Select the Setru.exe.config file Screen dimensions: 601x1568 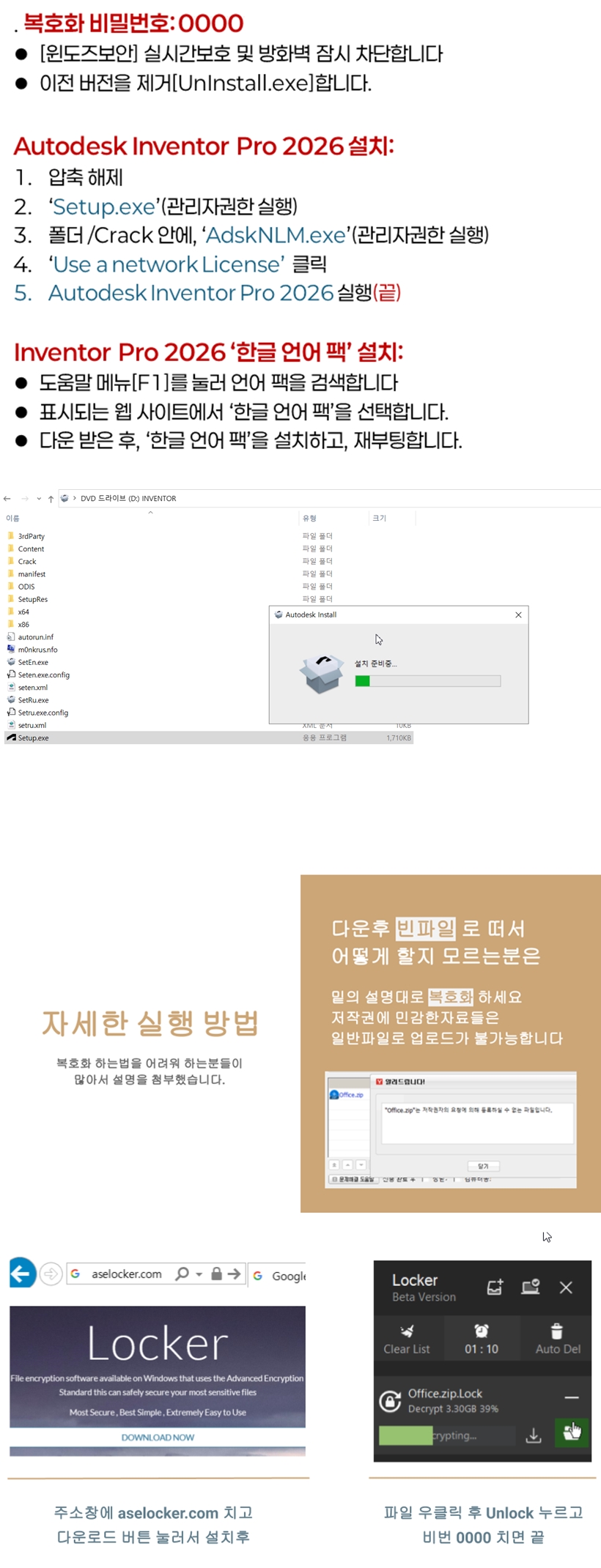(38, 713)
